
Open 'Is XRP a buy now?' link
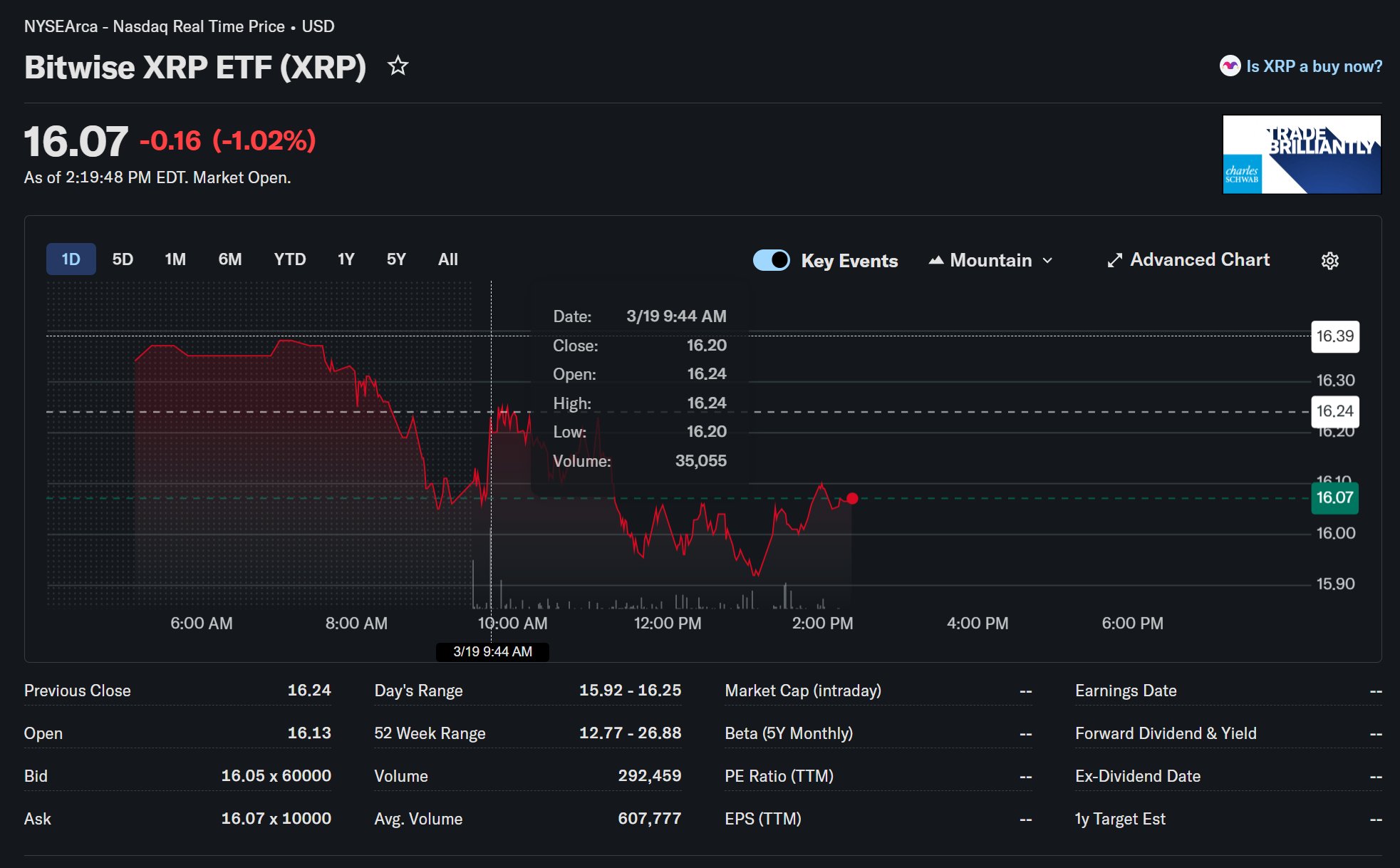(x=1314, y=66)
